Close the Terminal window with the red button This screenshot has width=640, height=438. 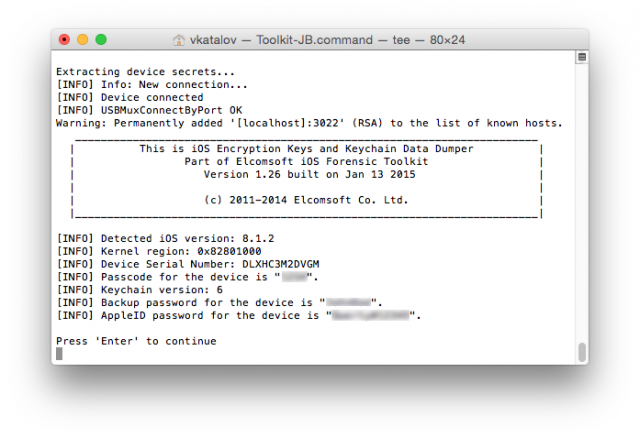pos(65,40)
